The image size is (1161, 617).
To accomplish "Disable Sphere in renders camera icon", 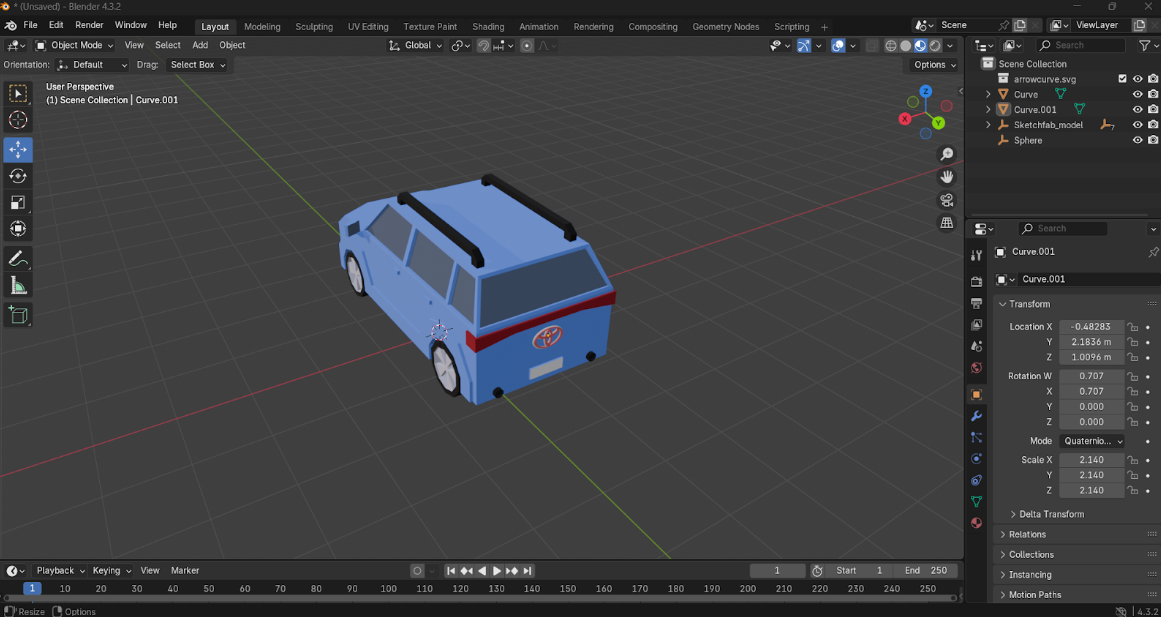I will 1153,140.
